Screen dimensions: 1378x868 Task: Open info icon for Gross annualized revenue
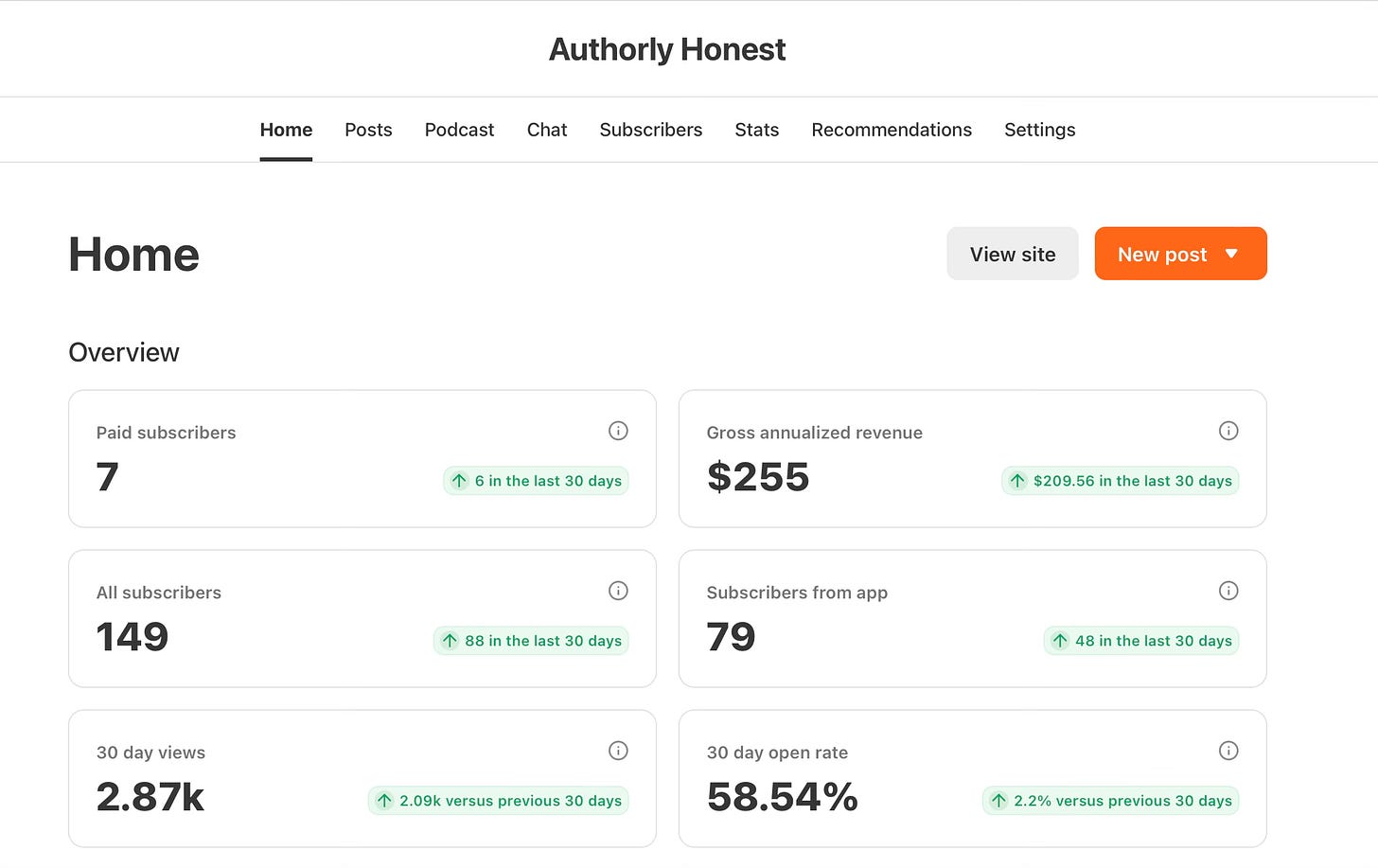coord(1228,431)
